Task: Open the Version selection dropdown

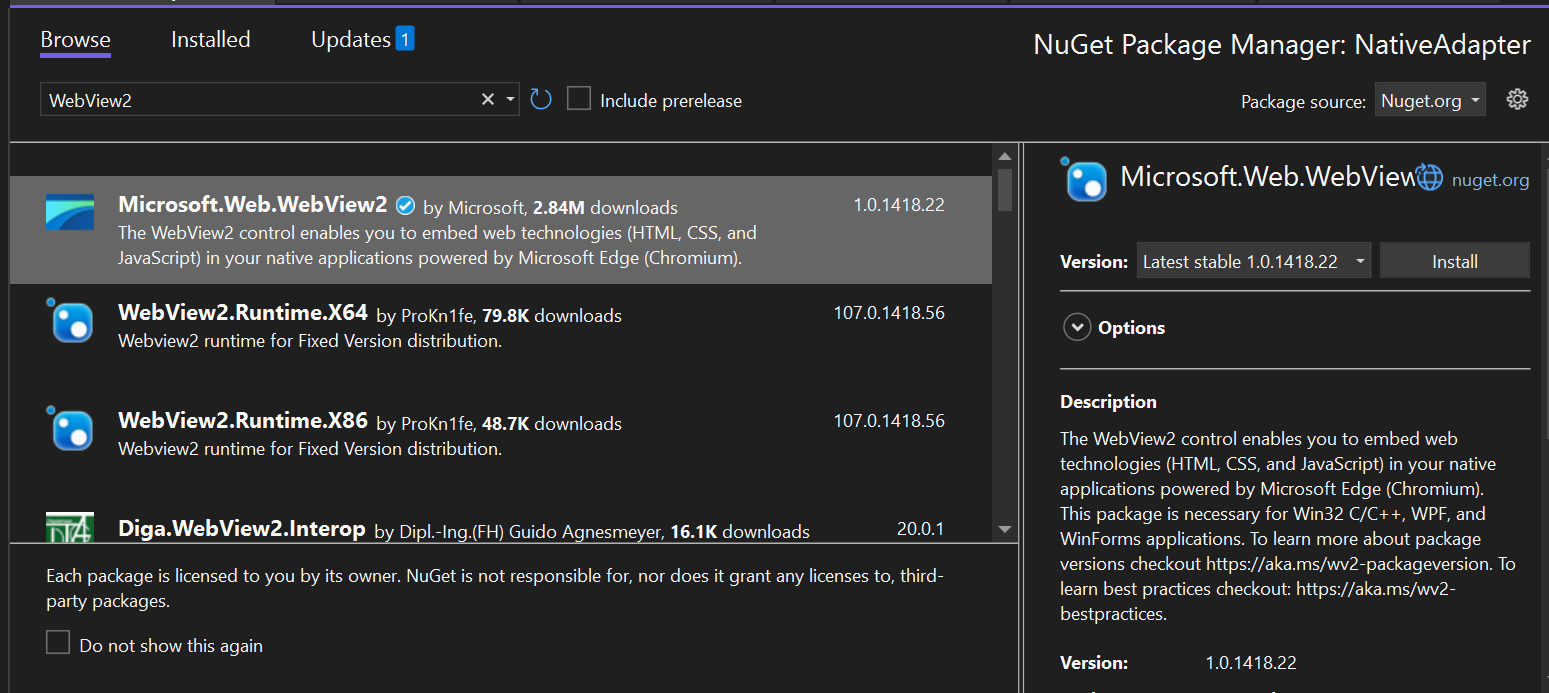Action: tap(1253, 260)
